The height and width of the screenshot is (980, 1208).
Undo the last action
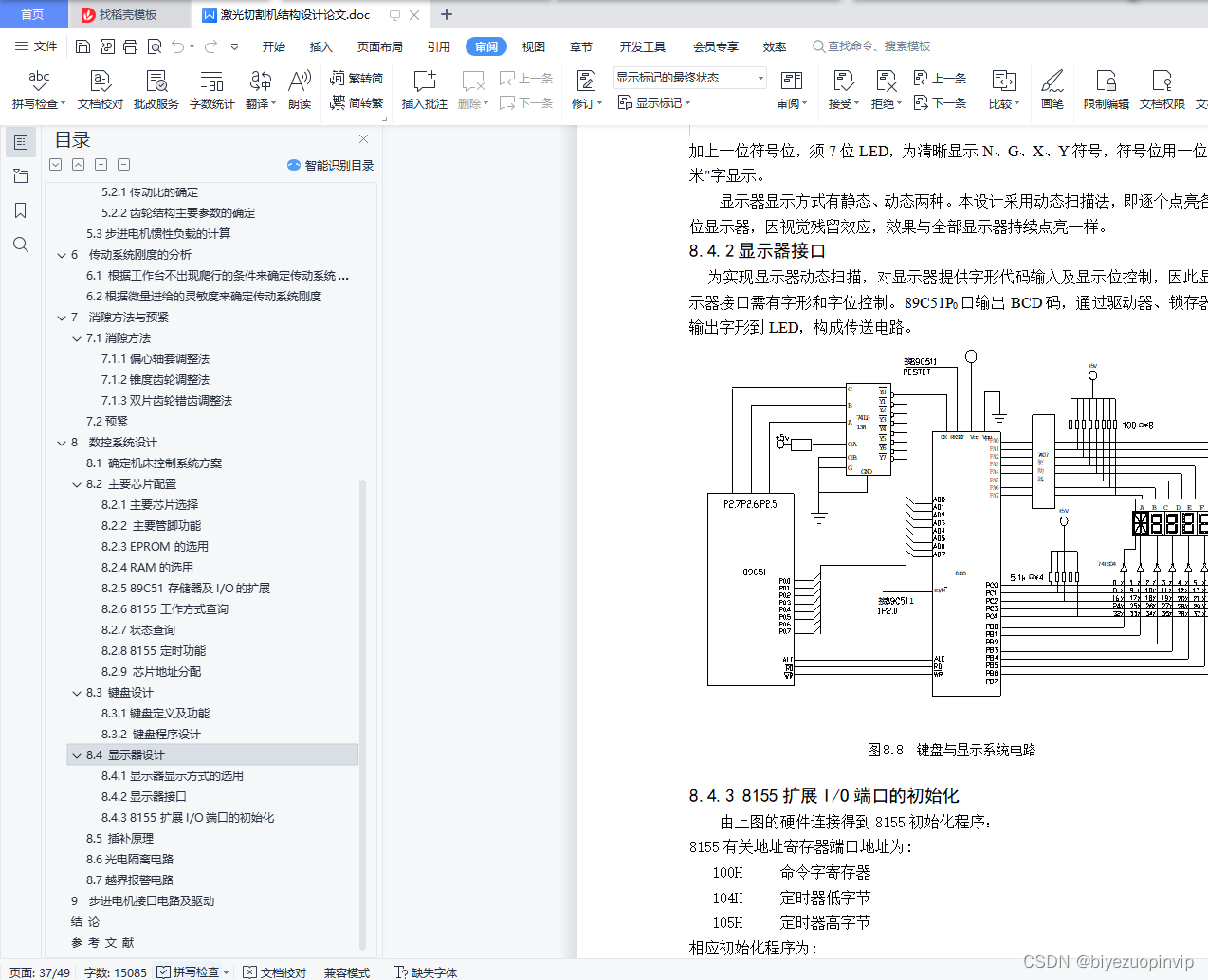pos(178,46)
